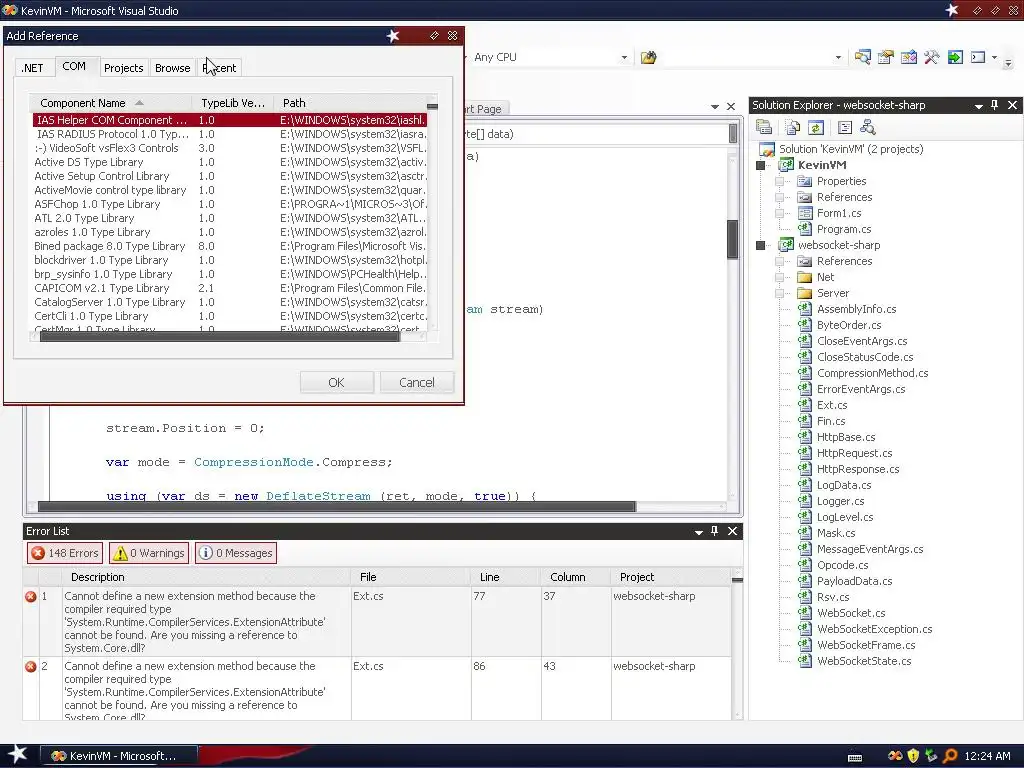The width and height of the screenshot is (1024, 768).
Task: Click the Server folder icon
Action: [805, 293]
